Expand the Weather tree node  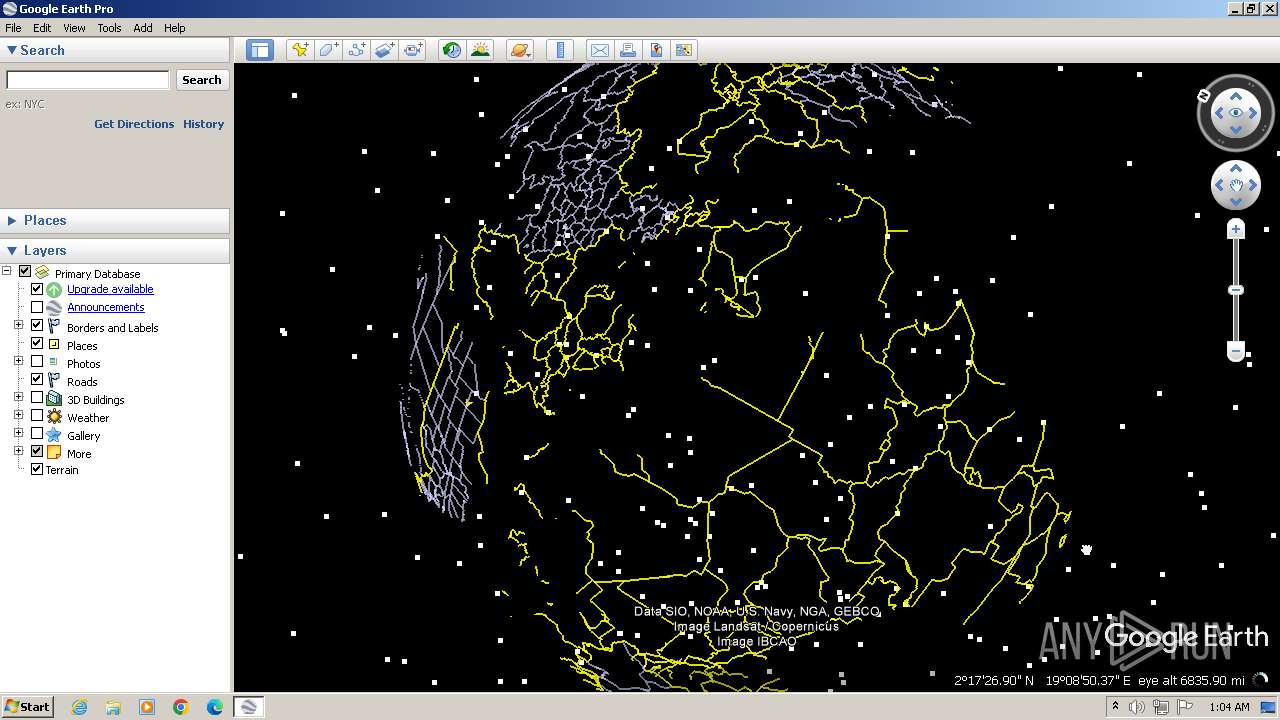[18, 415]
